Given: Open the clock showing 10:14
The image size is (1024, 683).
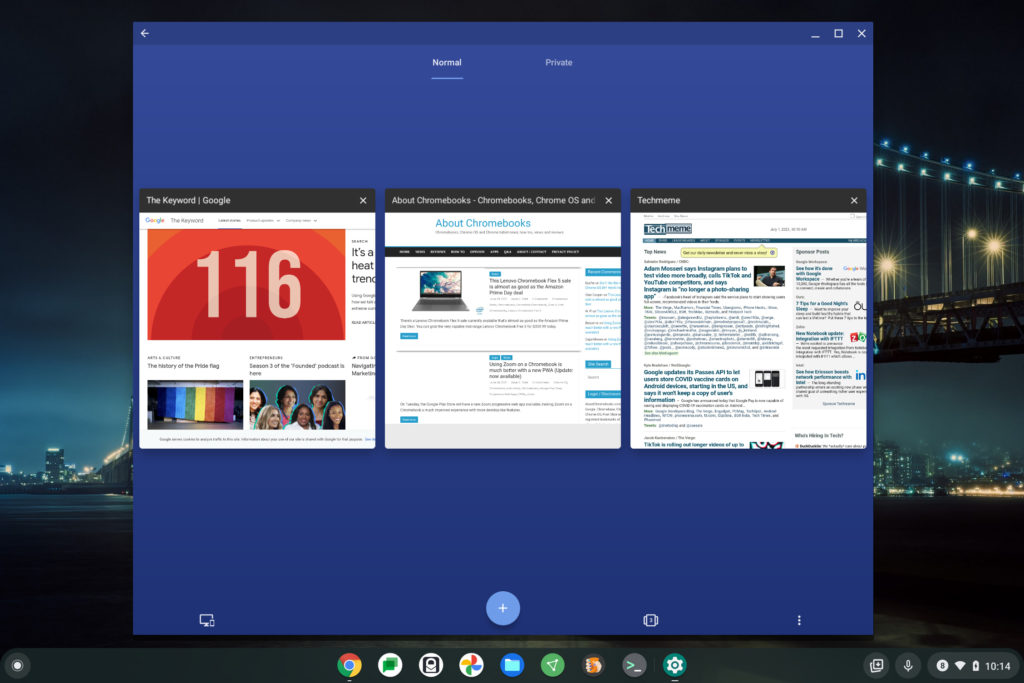Looking at the screenshot, I should tap(997, 665).
